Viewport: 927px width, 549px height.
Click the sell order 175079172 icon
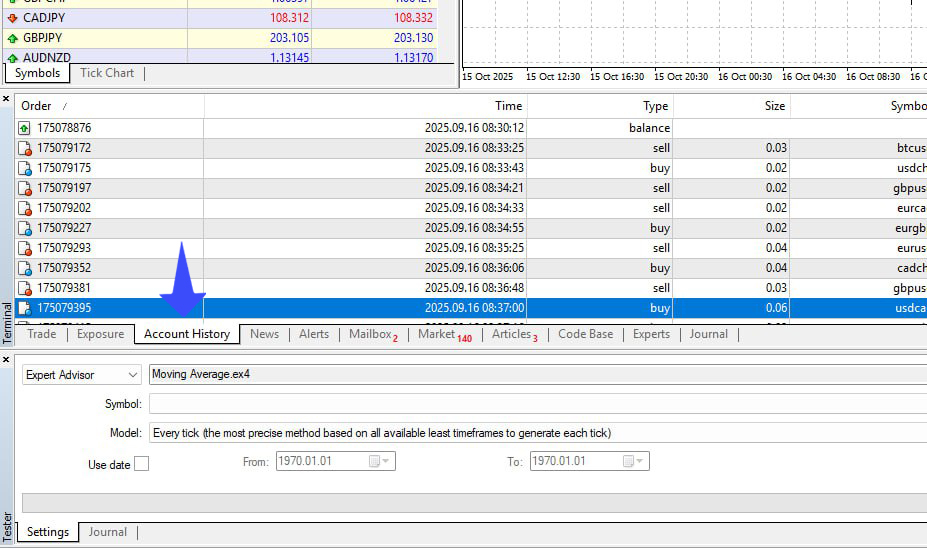tap(24, 148)
